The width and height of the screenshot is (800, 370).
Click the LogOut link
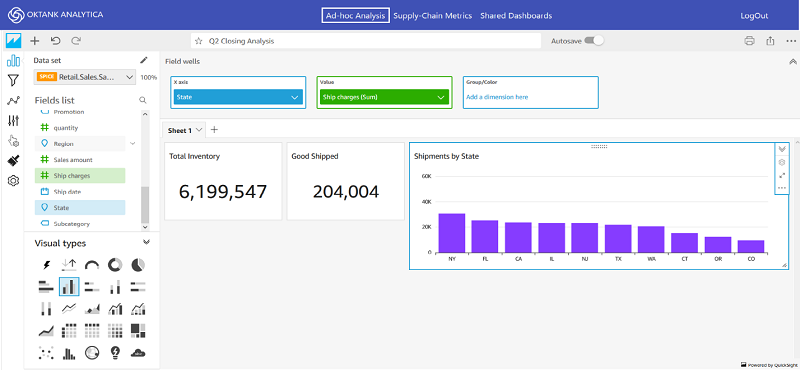coord(754,16)
